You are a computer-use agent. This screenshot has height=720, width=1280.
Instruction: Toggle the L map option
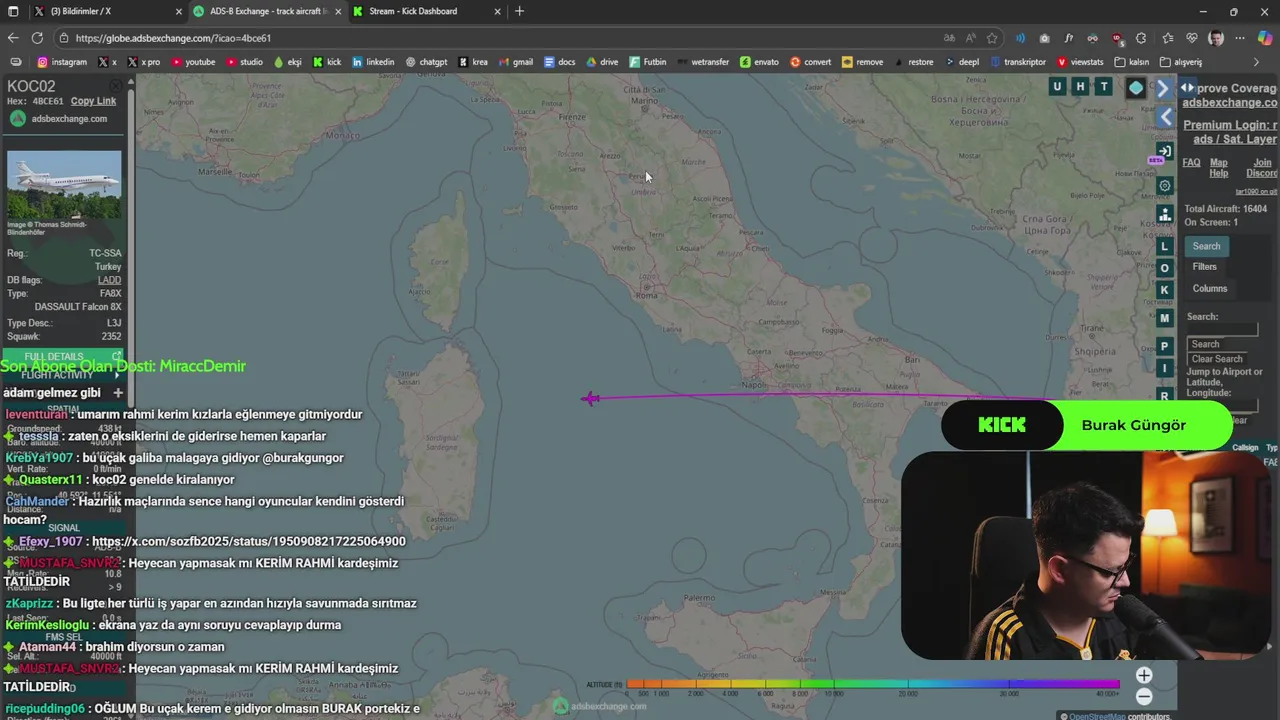coord(1164,246)
